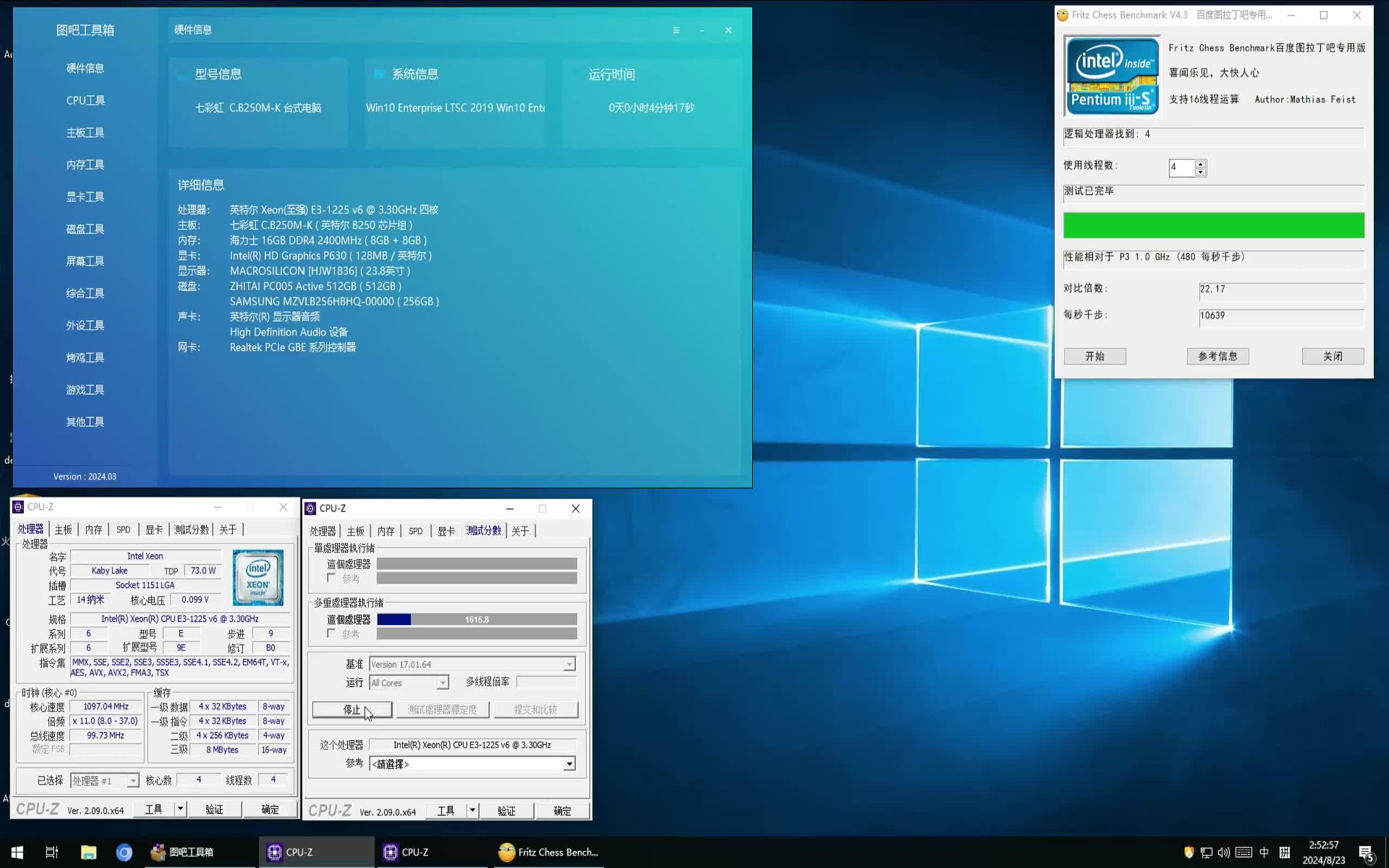
Task: Enable the 參考 checkbox under single thread
Action: click(331, 578)
